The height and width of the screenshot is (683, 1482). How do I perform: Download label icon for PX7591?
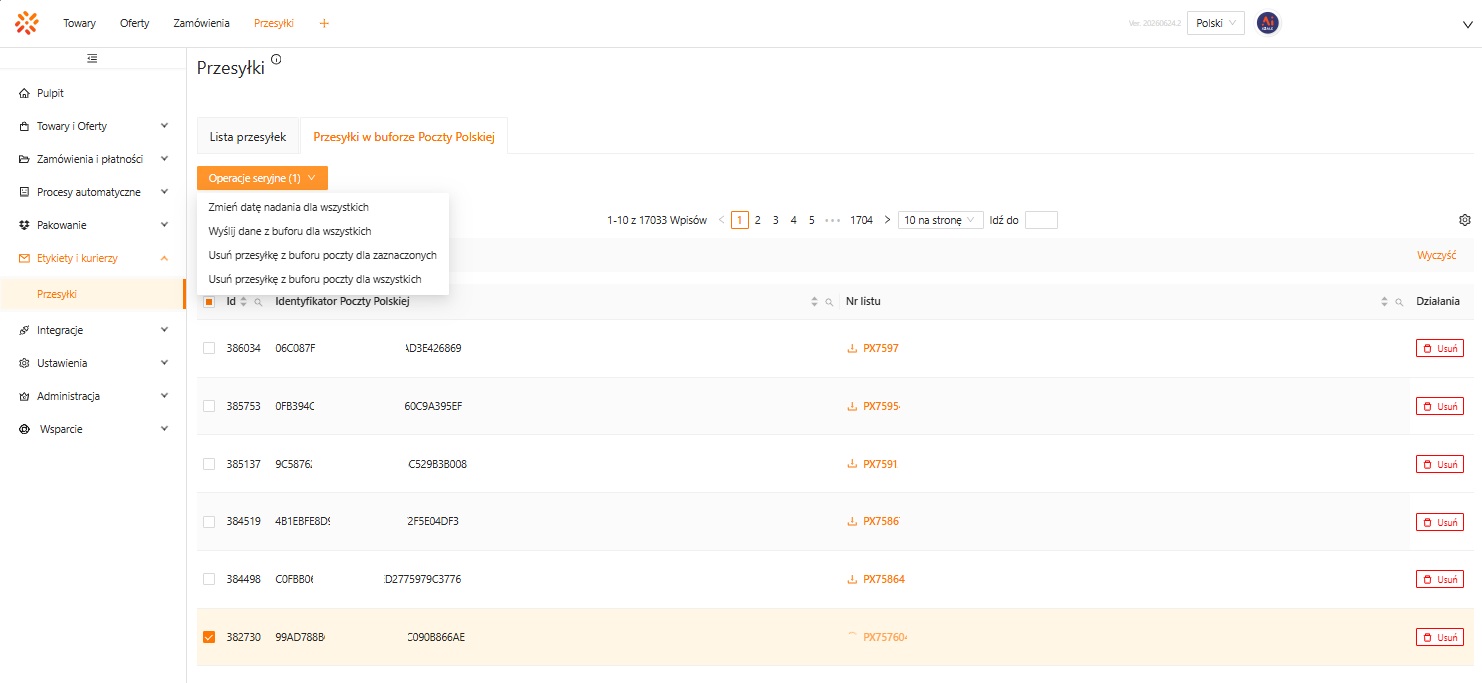(852, 465)
